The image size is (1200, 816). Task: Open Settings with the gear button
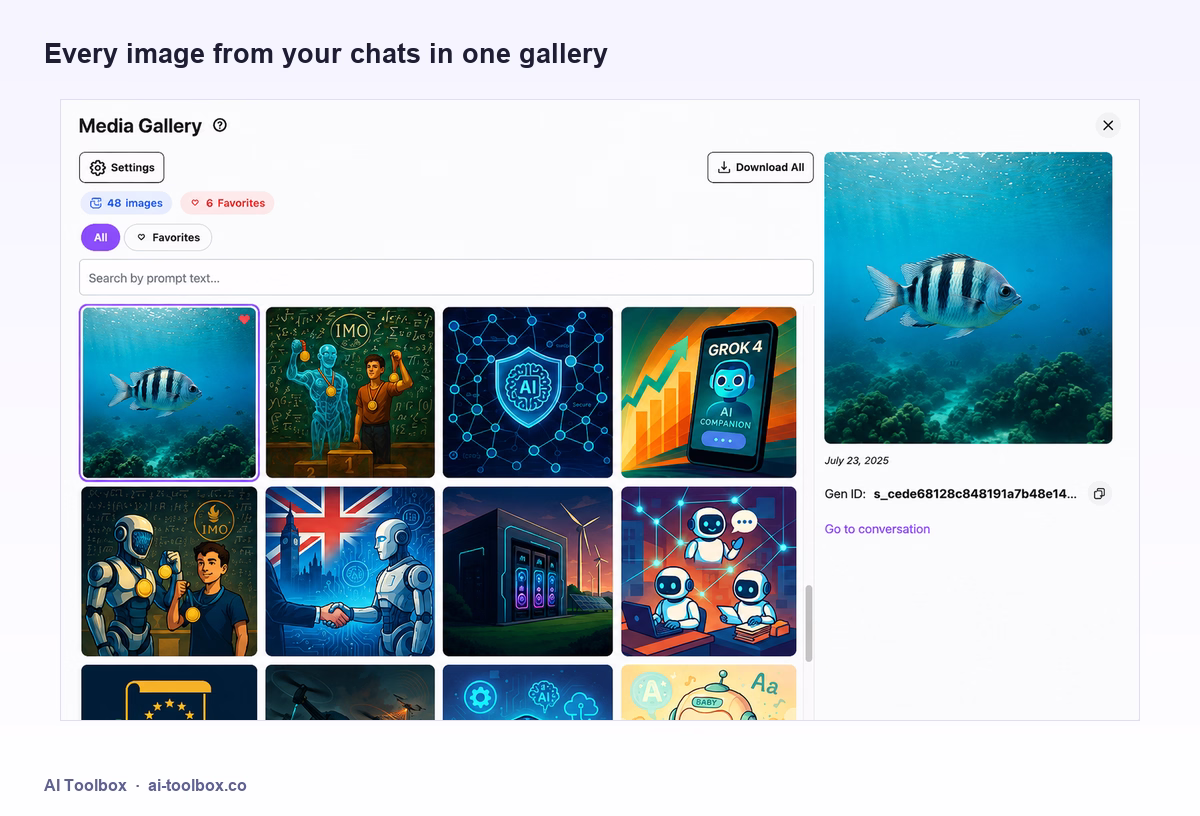coord(122,167)
